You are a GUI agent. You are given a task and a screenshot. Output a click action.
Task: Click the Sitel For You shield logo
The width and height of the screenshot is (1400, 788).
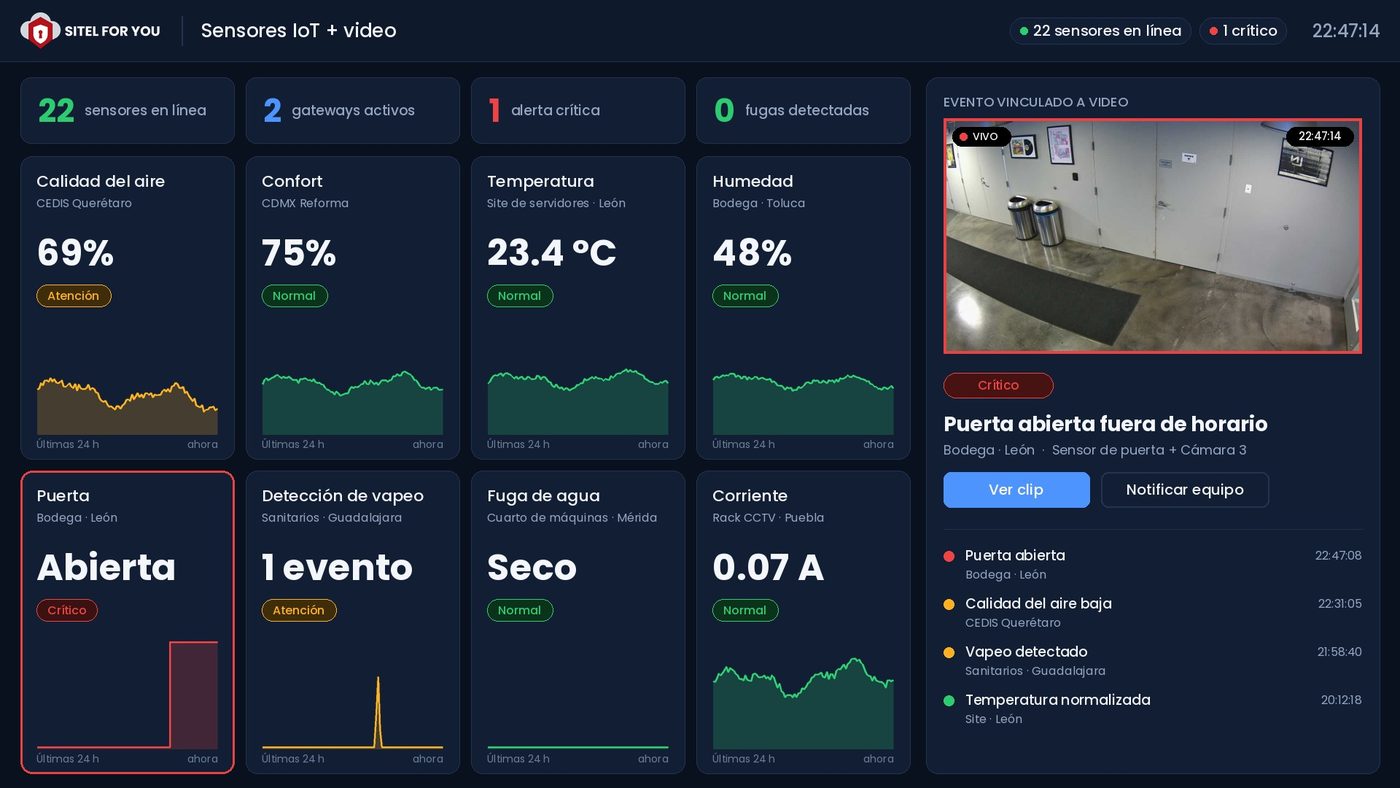tap(40, 31)
